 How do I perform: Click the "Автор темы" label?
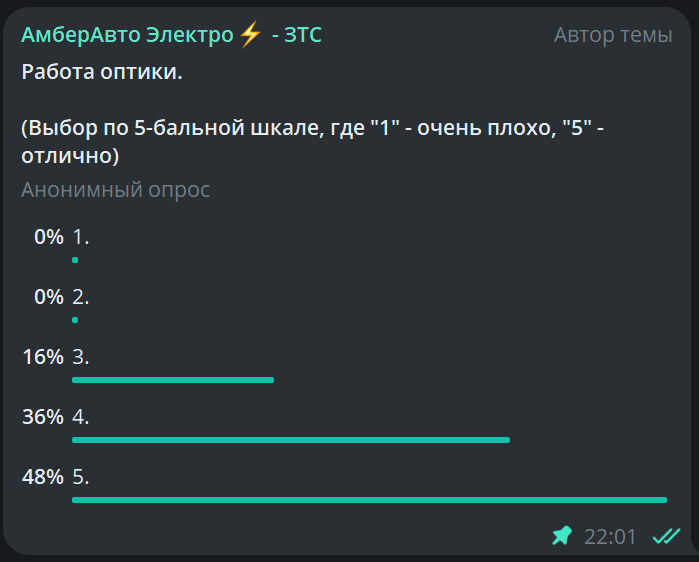[x=612, y=35]
